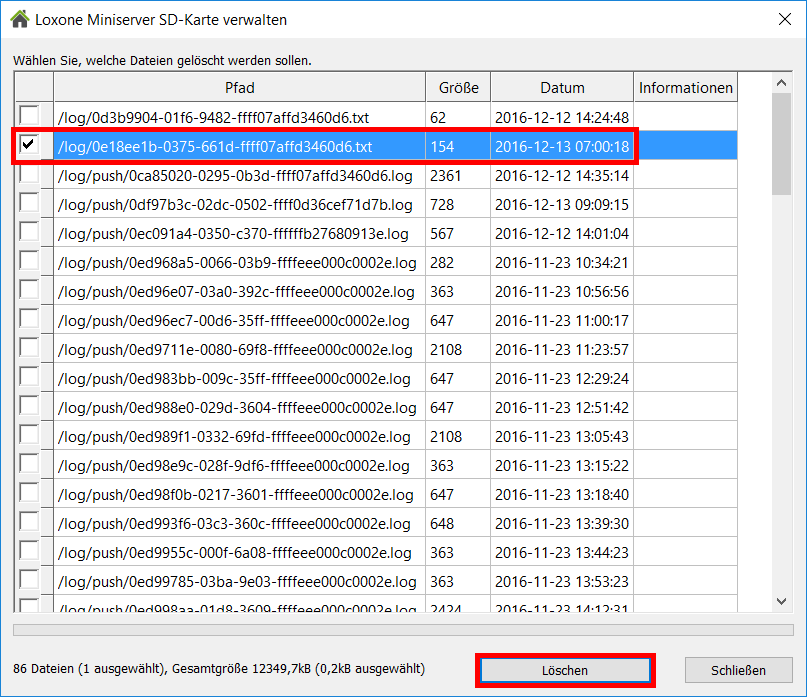This screenshot has width=807, height=697.
Task: Click the Informationen column header
Action: point(685,87)
